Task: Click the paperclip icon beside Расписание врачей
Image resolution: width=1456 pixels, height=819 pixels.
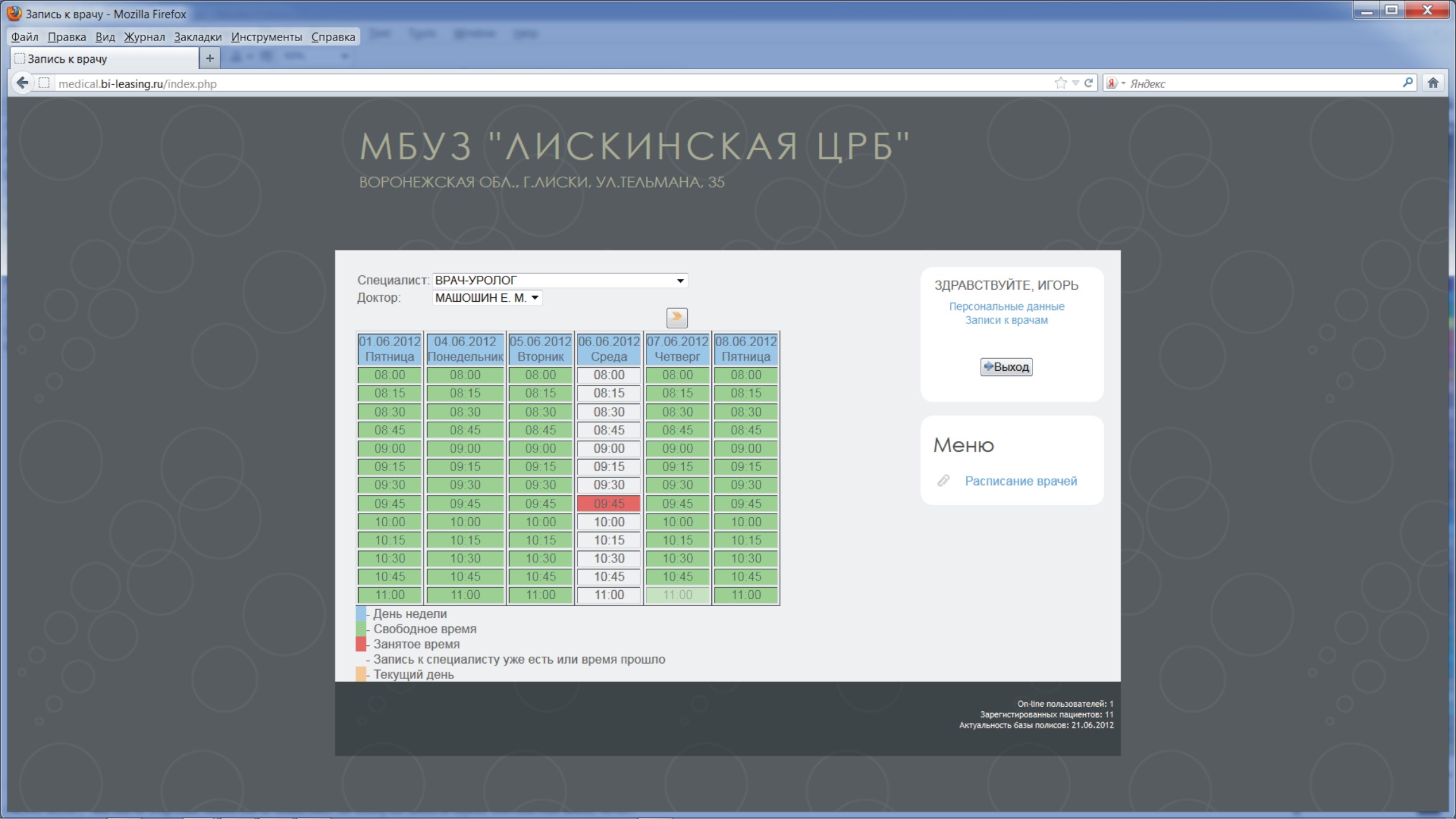Action: point(943,480)
